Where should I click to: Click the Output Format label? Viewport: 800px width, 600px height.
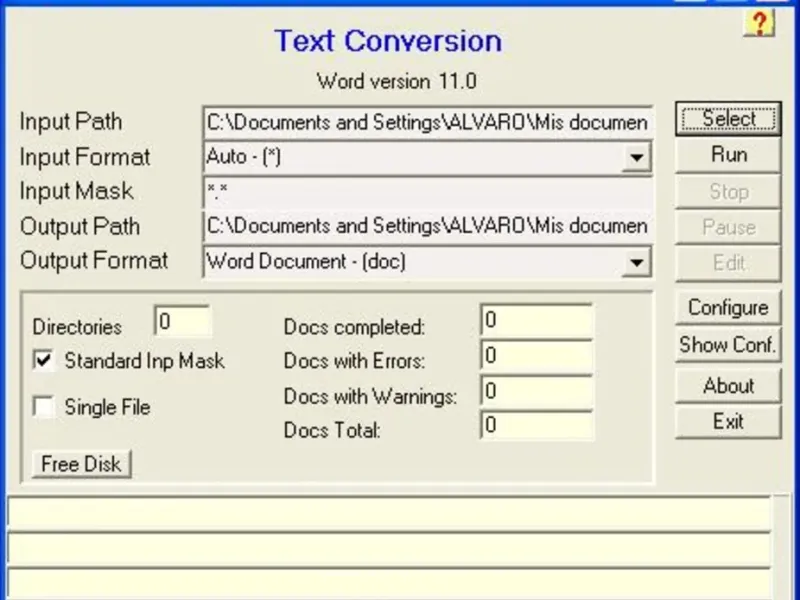click(94, 261)
